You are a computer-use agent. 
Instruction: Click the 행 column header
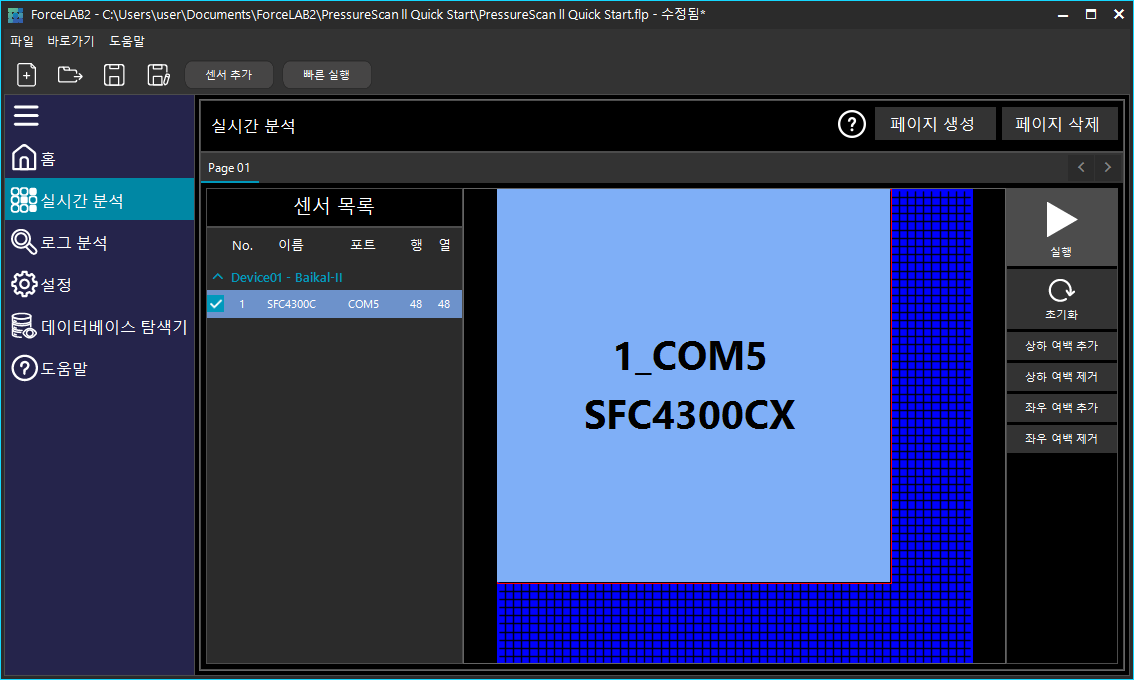coord(417,245)
